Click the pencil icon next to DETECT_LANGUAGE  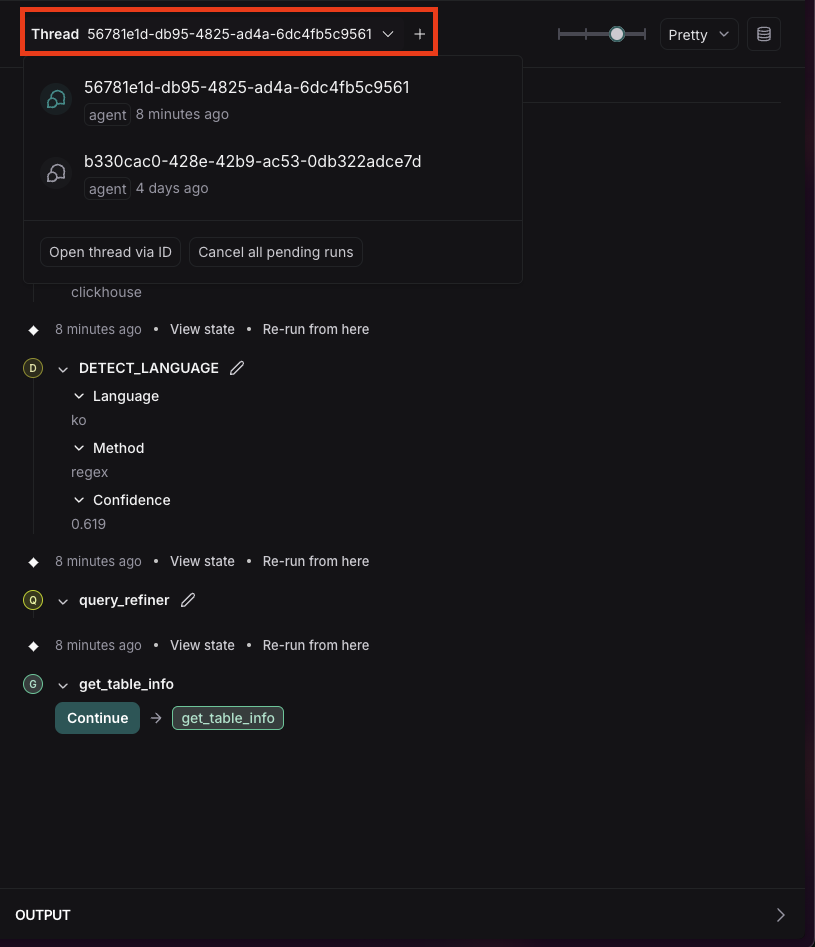(x=237, y=368)
